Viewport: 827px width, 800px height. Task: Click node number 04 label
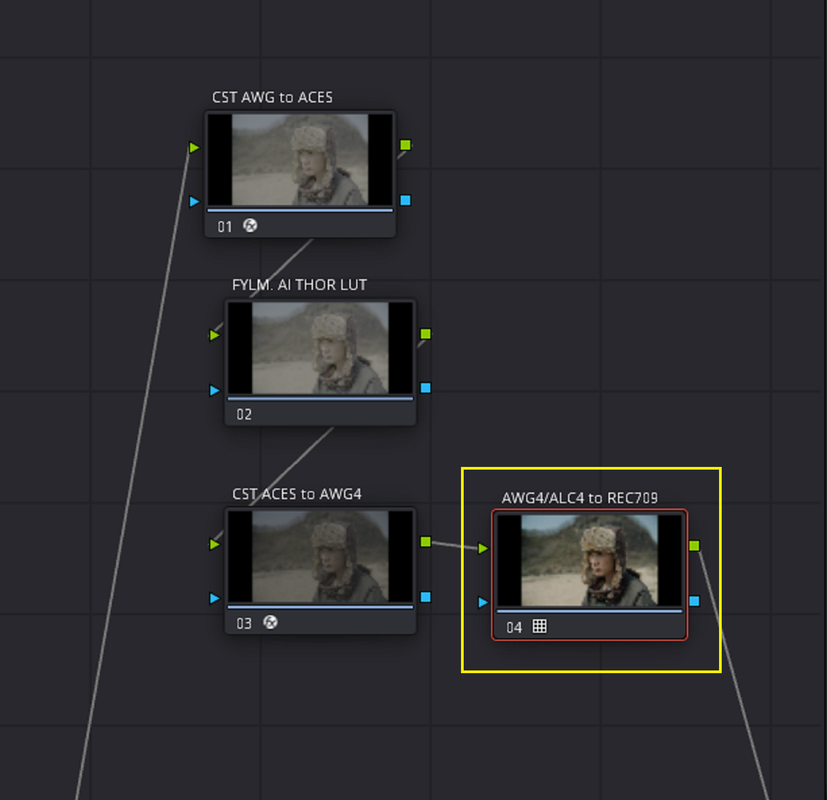(x=514, y=627)
